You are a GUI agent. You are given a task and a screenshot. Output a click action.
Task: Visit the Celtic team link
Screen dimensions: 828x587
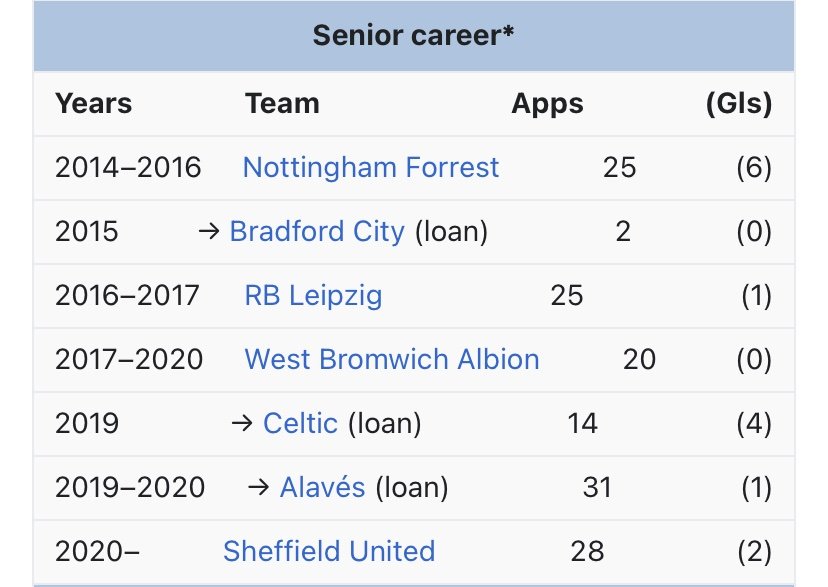click(300, 423)
